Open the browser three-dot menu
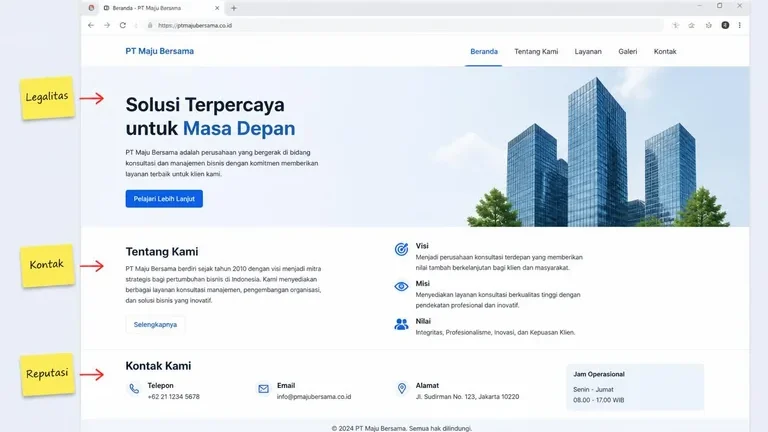The height and width of the screenshot is (432, 768). tap(740, 25)
